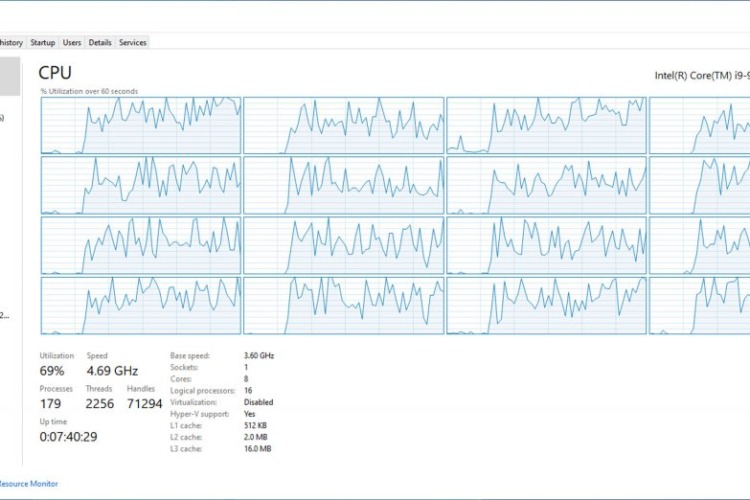
Task: Click the Threads label
Action: (99, 389)
